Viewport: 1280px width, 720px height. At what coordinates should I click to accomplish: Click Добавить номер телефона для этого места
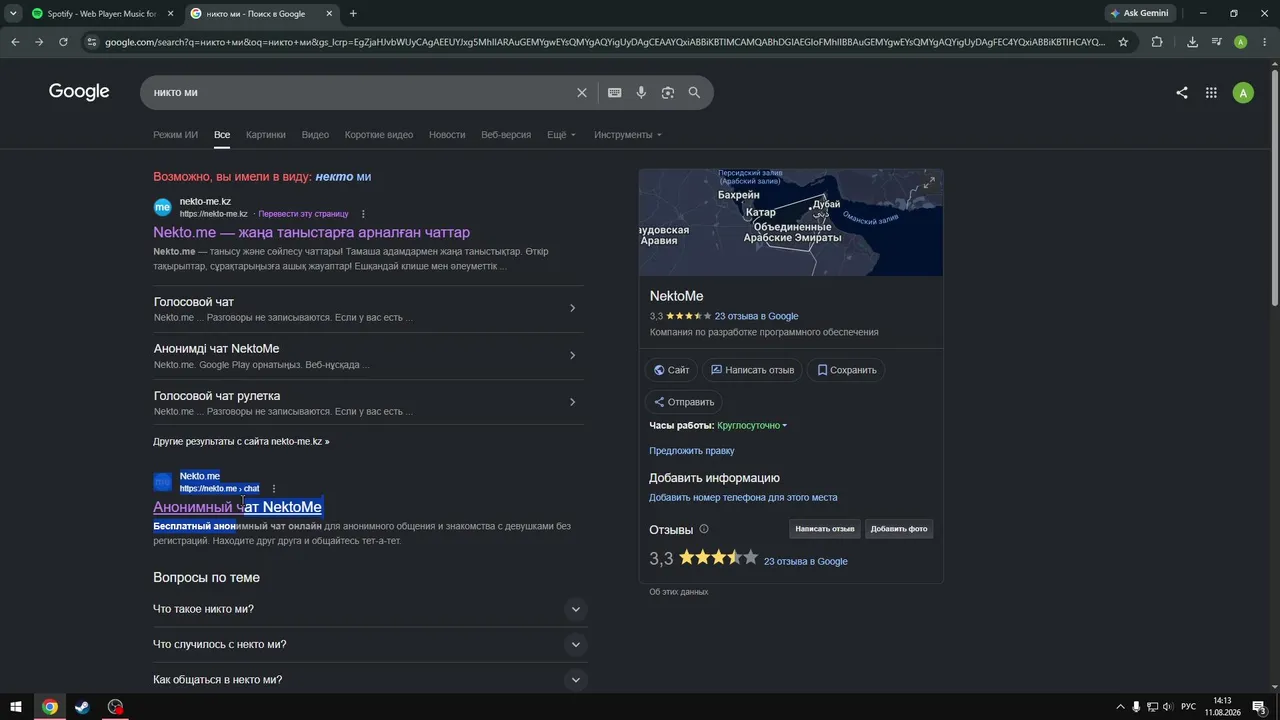[743, 497]
